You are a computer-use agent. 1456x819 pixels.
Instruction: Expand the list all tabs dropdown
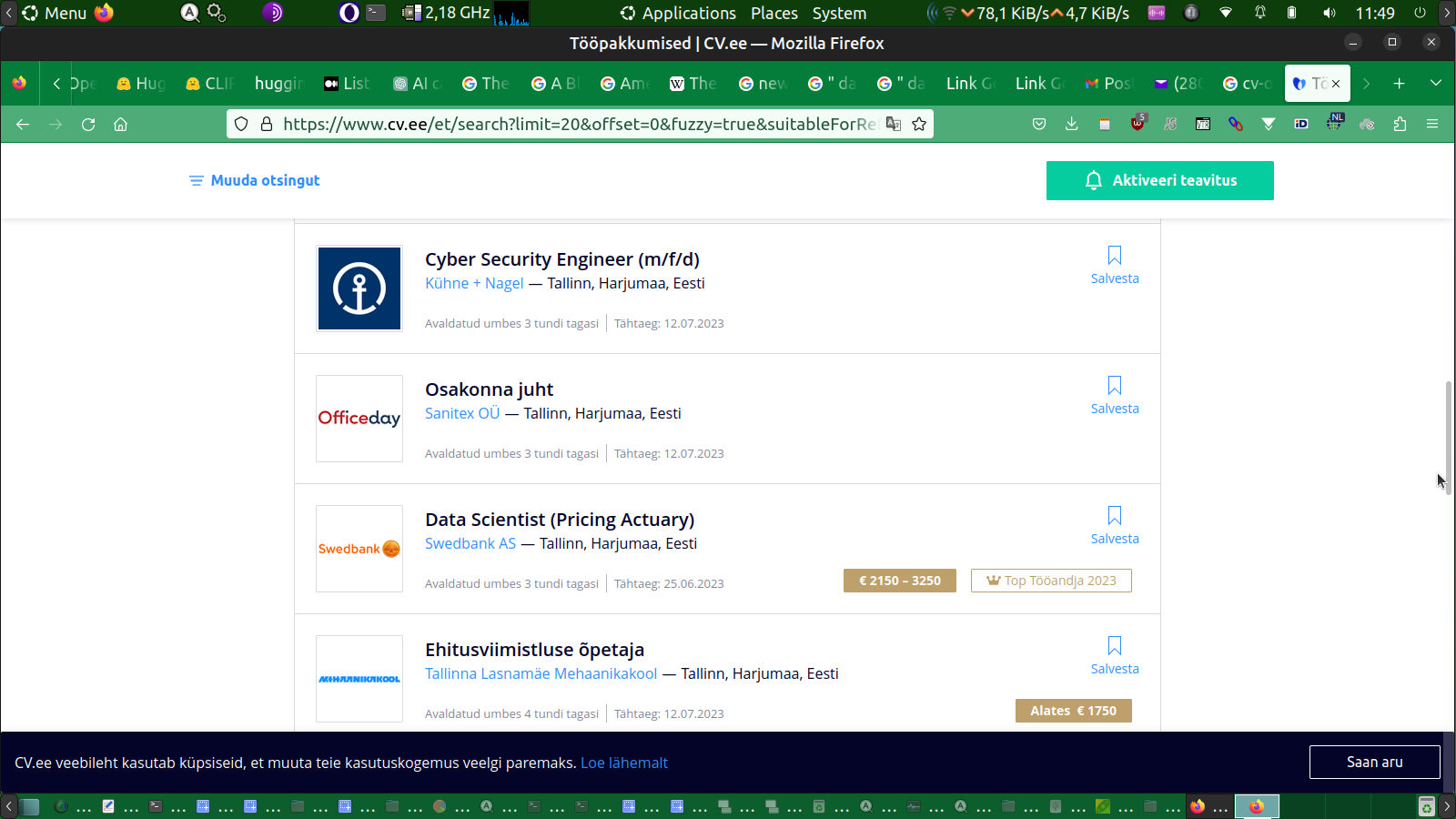(x=1436, y=84)
